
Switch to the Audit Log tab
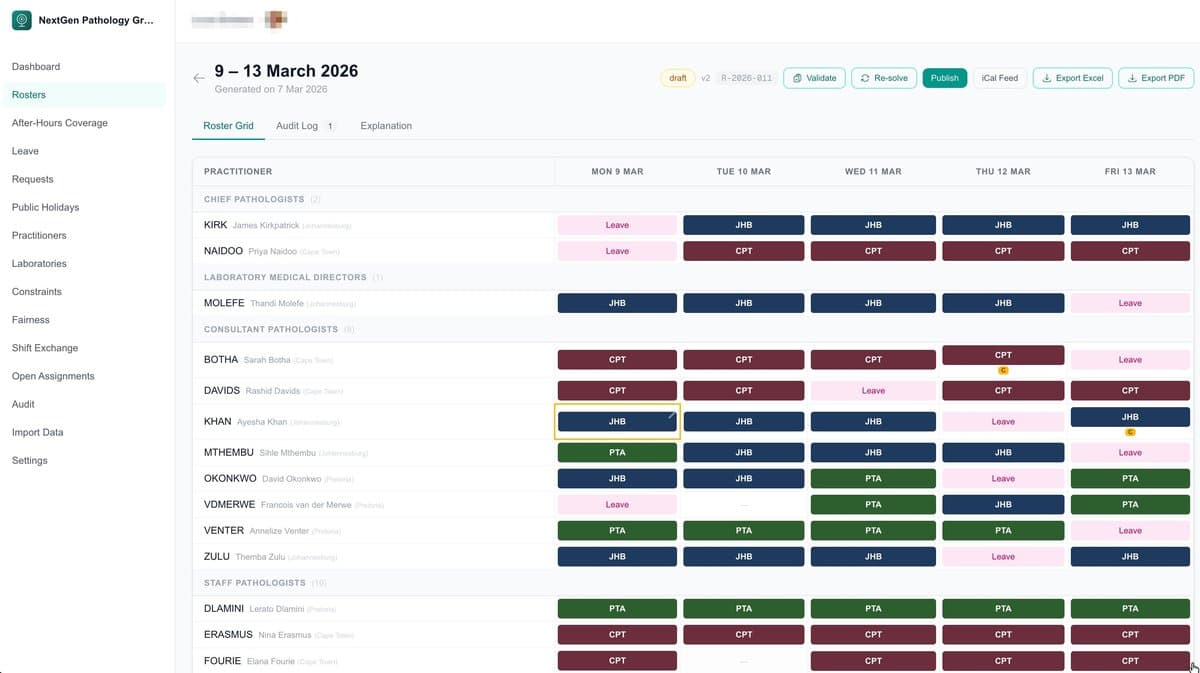(297, 126)
